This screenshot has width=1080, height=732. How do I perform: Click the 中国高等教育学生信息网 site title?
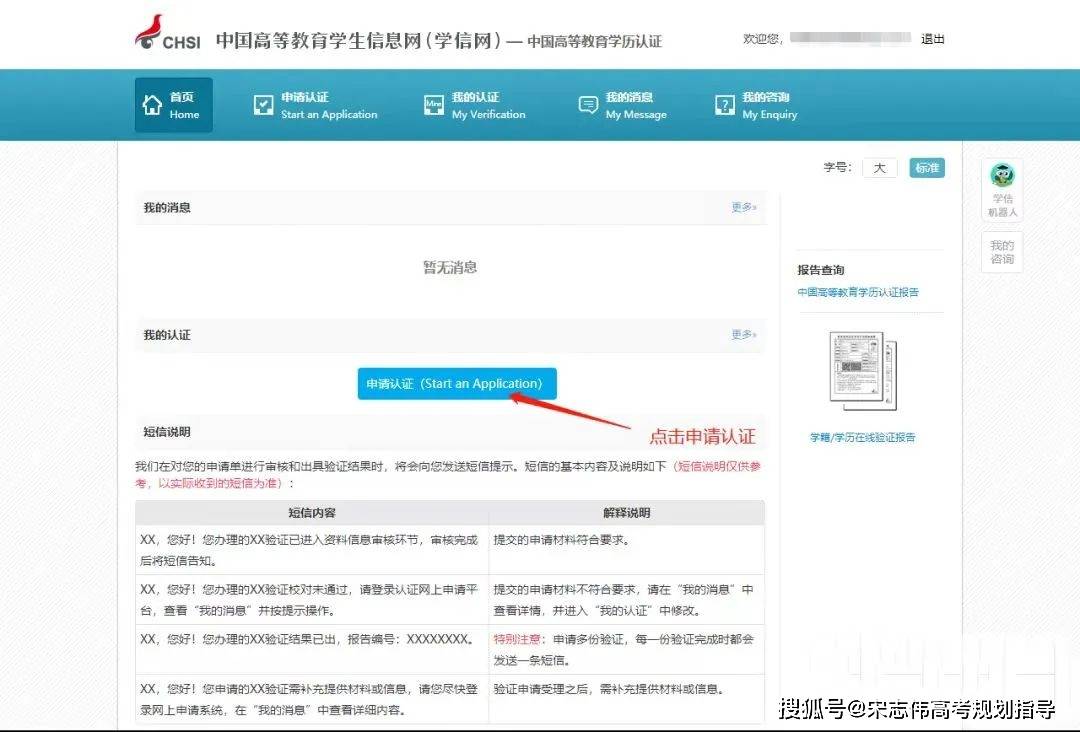(x=358, y=40)
